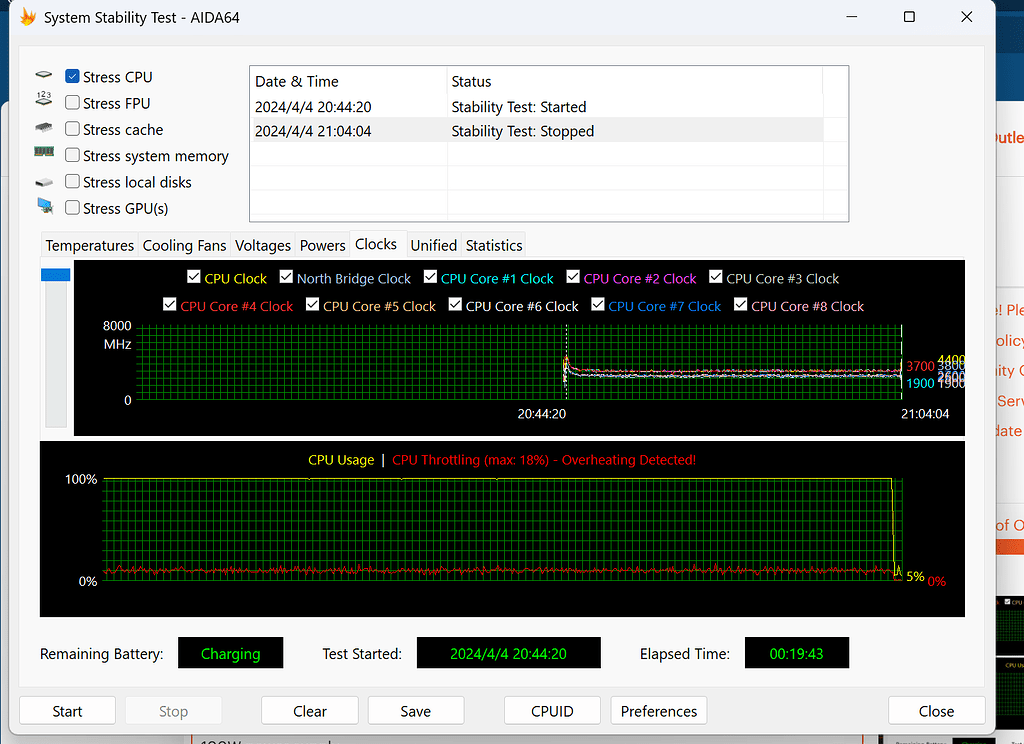Click the FPU icon beside Stress FPU
Image resolution: width=1024 pixels, height=744 pixels.
point(44,102)
